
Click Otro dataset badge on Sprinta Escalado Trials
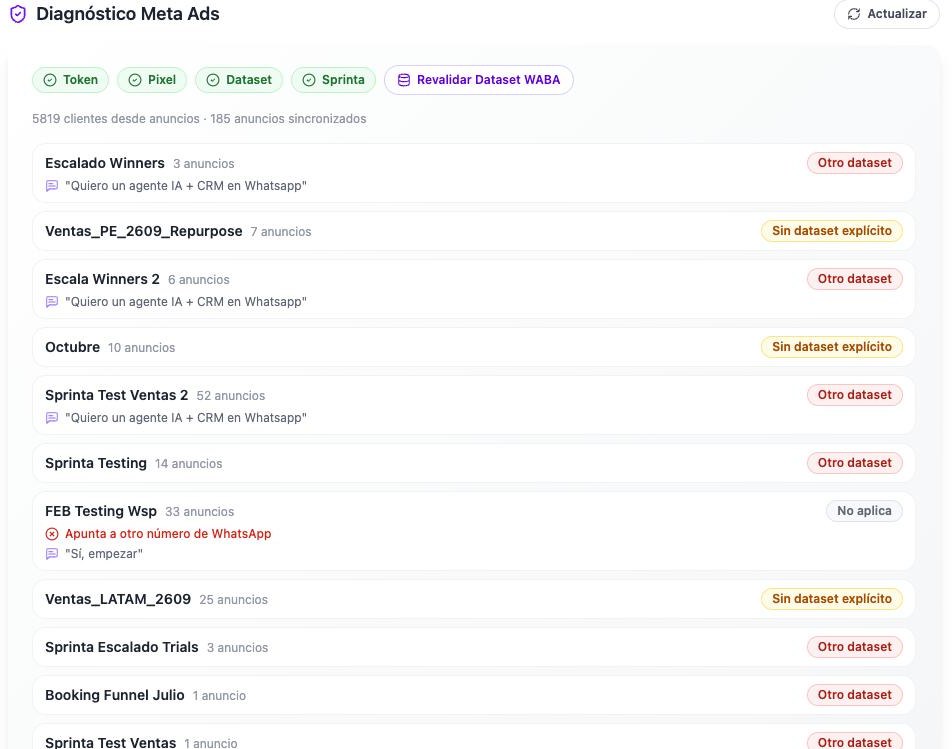coord(854,646)
